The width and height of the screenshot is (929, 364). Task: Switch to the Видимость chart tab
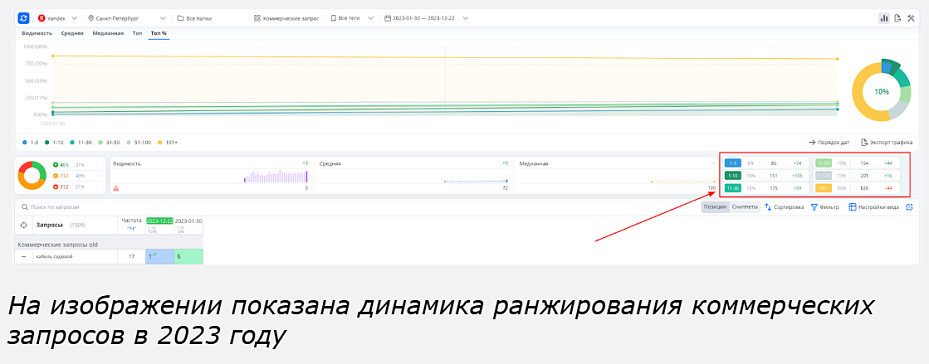pos(37,33)
